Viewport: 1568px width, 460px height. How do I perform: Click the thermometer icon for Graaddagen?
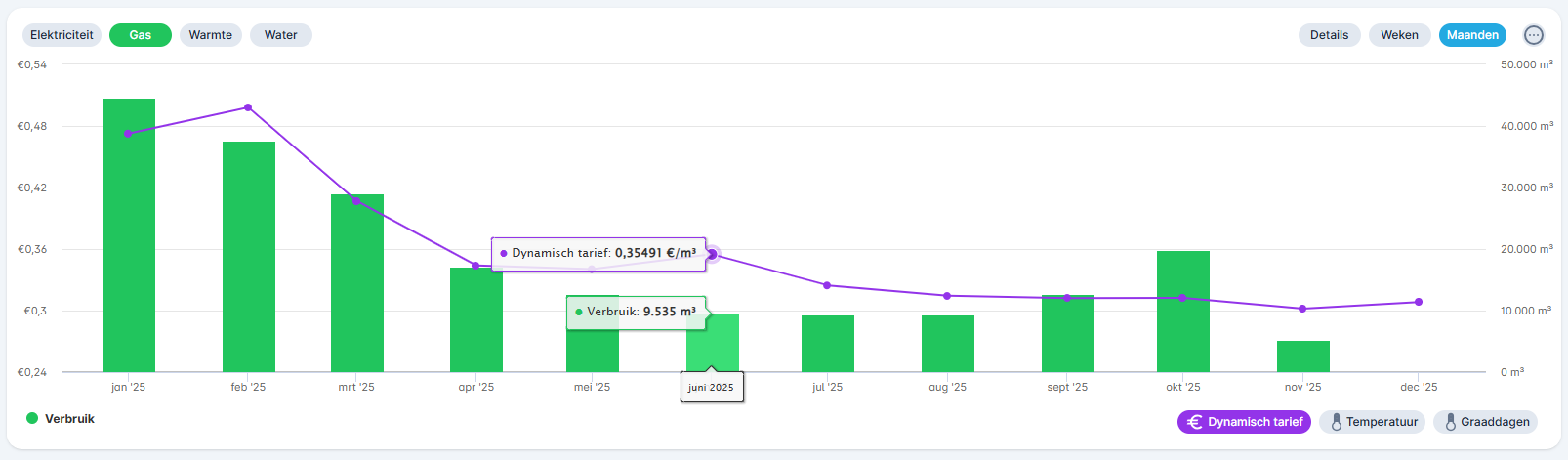1450,422
